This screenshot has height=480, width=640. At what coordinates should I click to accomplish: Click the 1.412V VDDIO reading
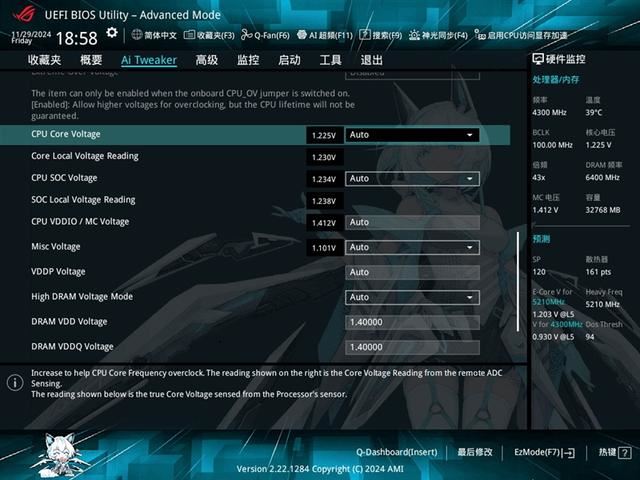point(324,223)
